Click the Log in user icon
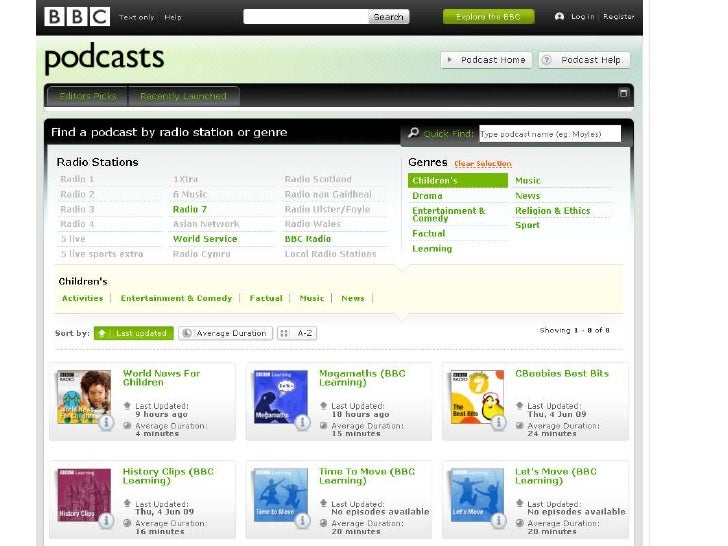This screenshot has width=728, height=546. pos(559,17)
